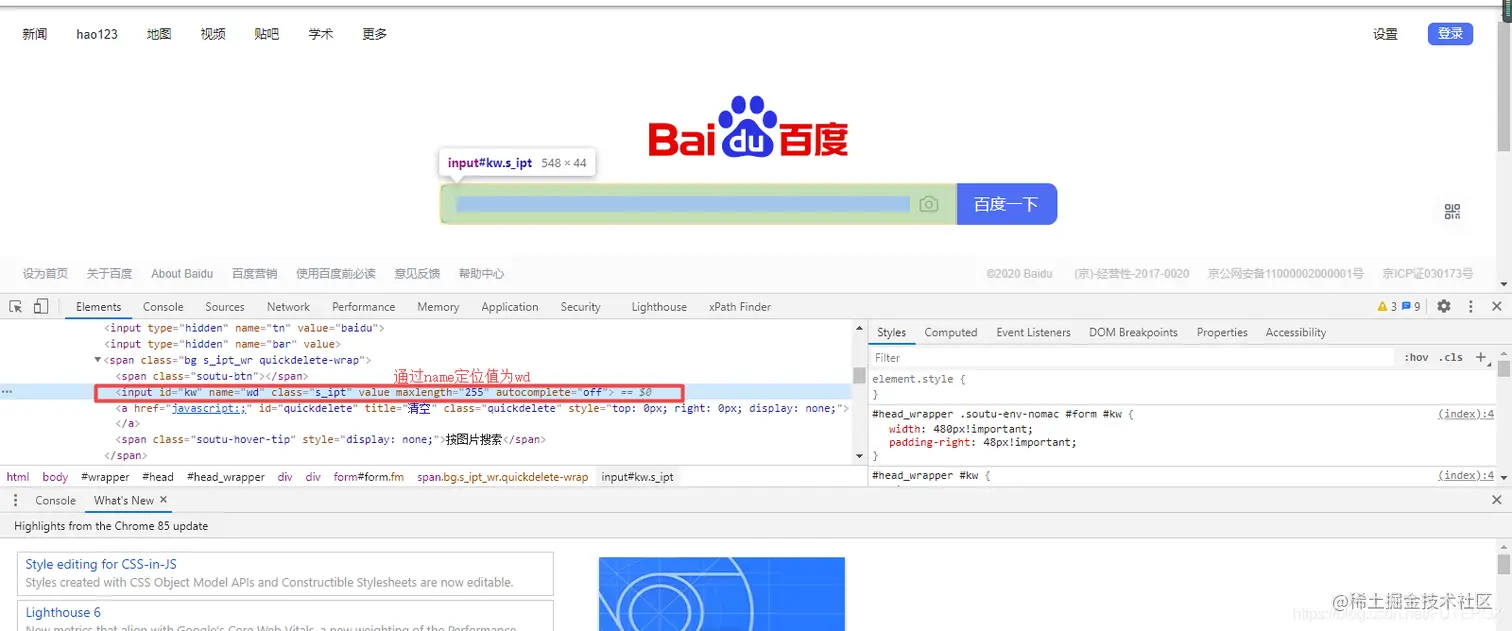The width and height of the screenshot is (1512, 631).
Task: Click the 帮助中心 footer link
Action: point(481,273)
